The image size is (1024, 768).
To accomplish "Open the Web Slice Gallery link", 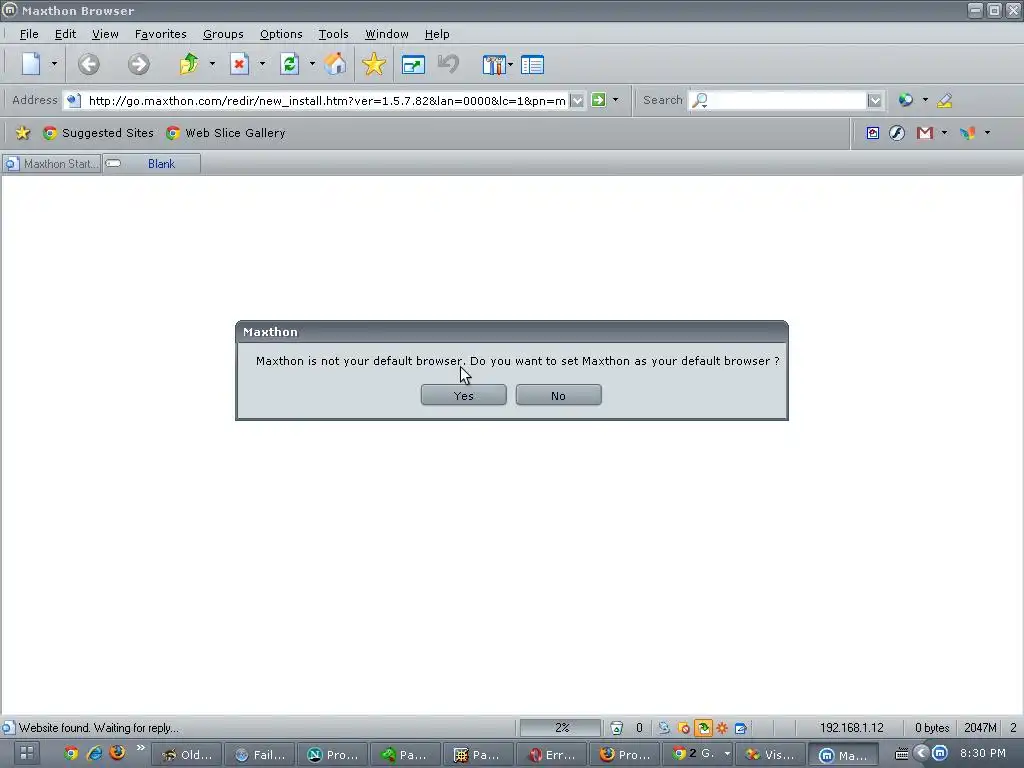I will (226, 133).
